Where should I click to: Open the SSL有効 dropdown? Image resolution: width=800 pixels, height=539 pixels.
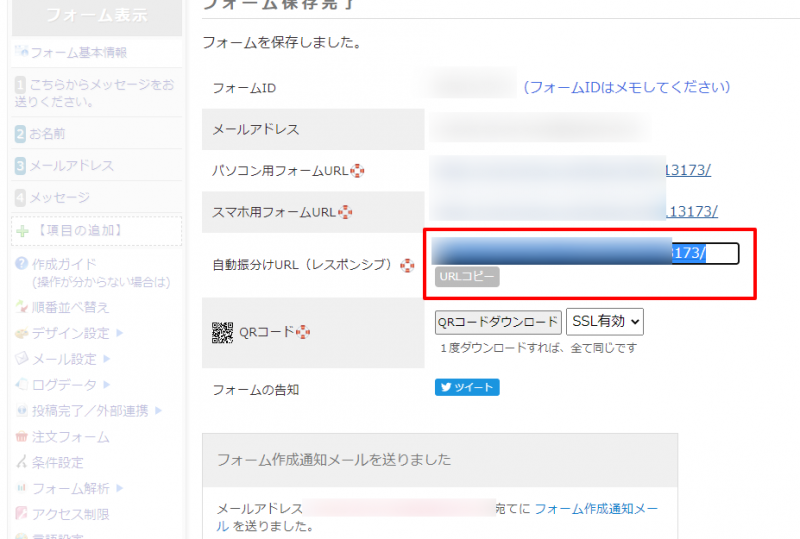[x=605, y=321]
